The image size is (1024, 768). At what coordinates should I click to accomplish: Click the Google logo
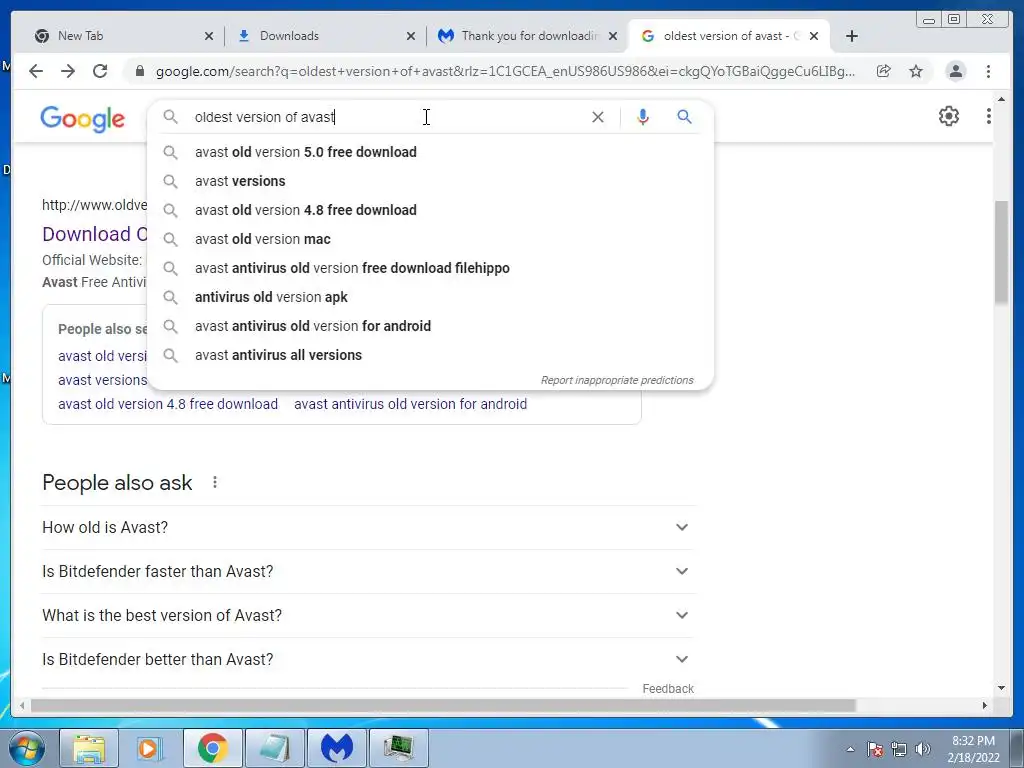[82, 118]
